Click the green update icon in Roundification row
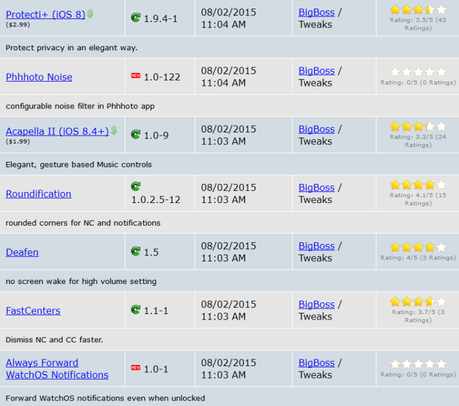 pyautogui.click(x=136, y=186)
